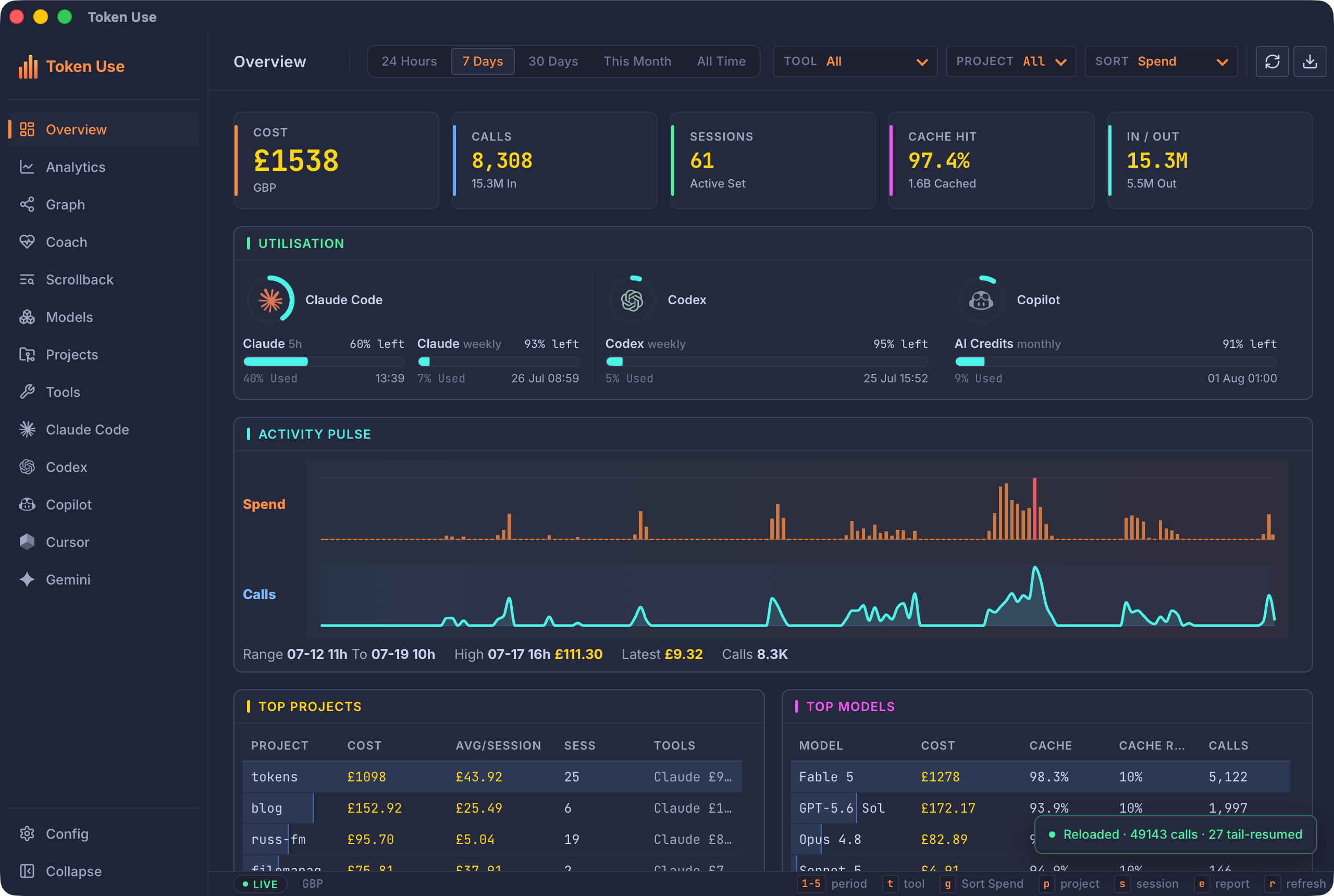This screenshot has width=1334, height=896.
Task: Click the 'Latest £9.32' value
Action: 662,654
